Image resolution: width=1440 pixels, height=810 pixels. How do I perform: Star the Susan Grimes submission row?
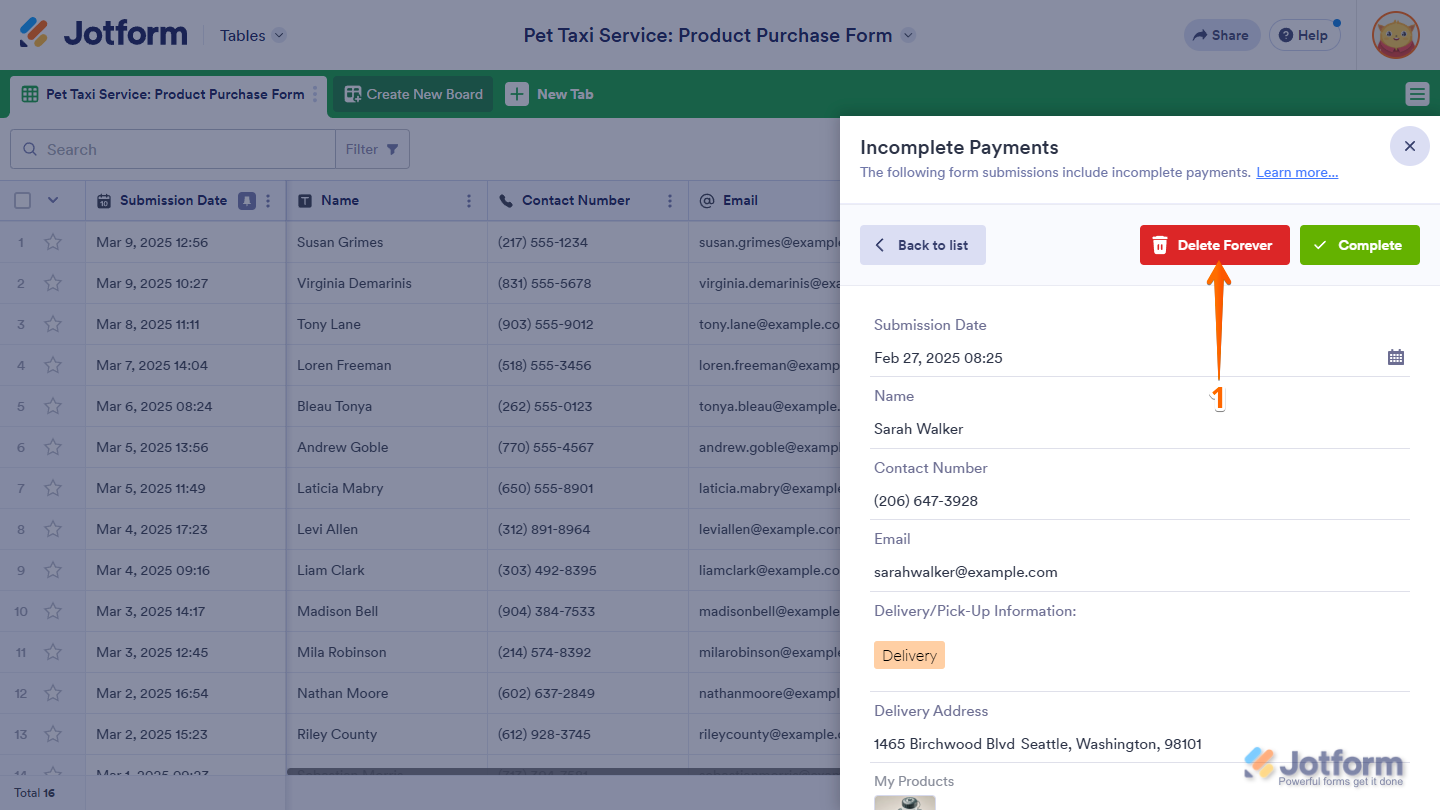click(x=53, y=242)
